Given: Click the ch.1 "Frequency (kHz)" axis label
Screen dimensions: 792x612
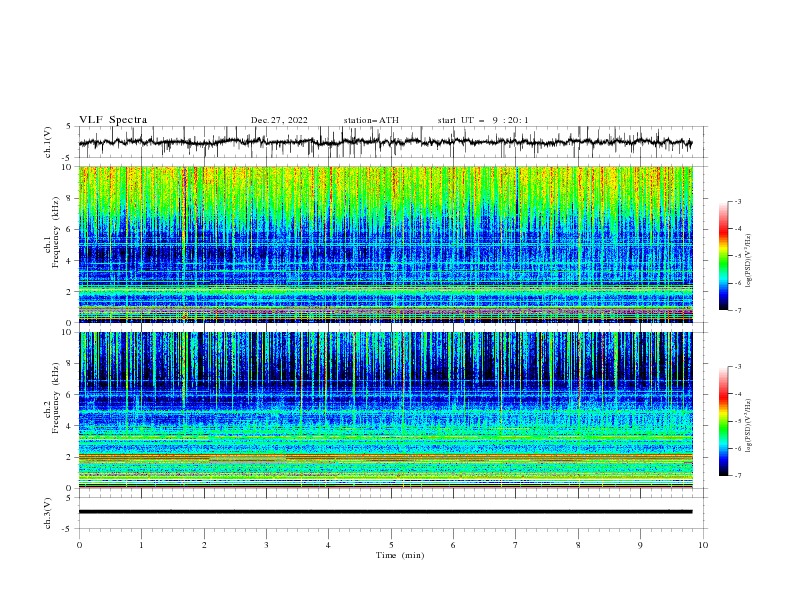Looking at the screenshot, I should 56,233.
